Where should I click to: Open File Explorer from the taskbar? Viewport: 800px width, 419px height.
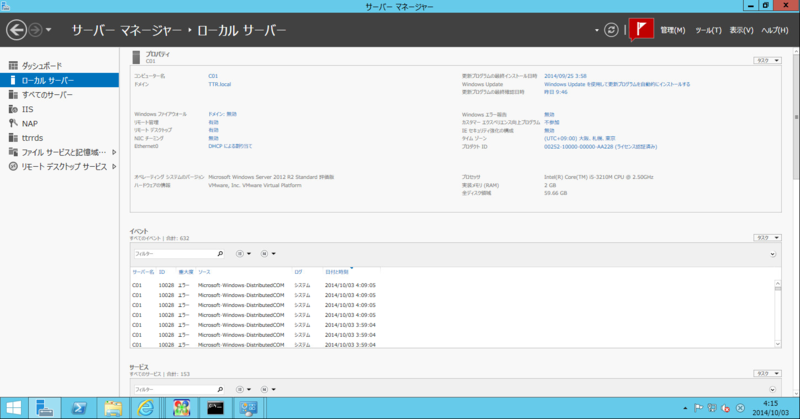pos(113,408)
